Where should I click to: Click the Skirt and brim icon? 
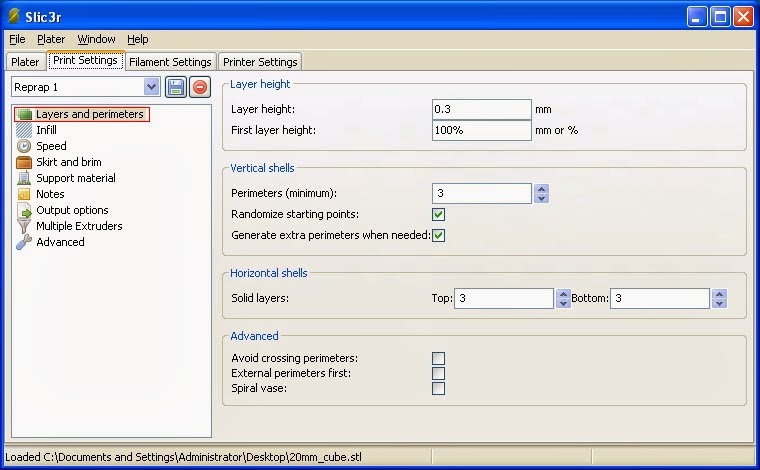click(24, 162)
